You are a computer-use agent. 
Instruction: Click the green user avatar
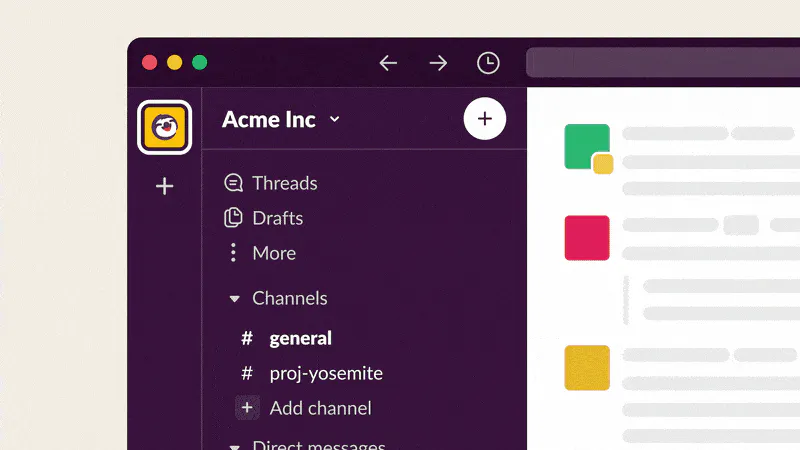click(587, 146)
